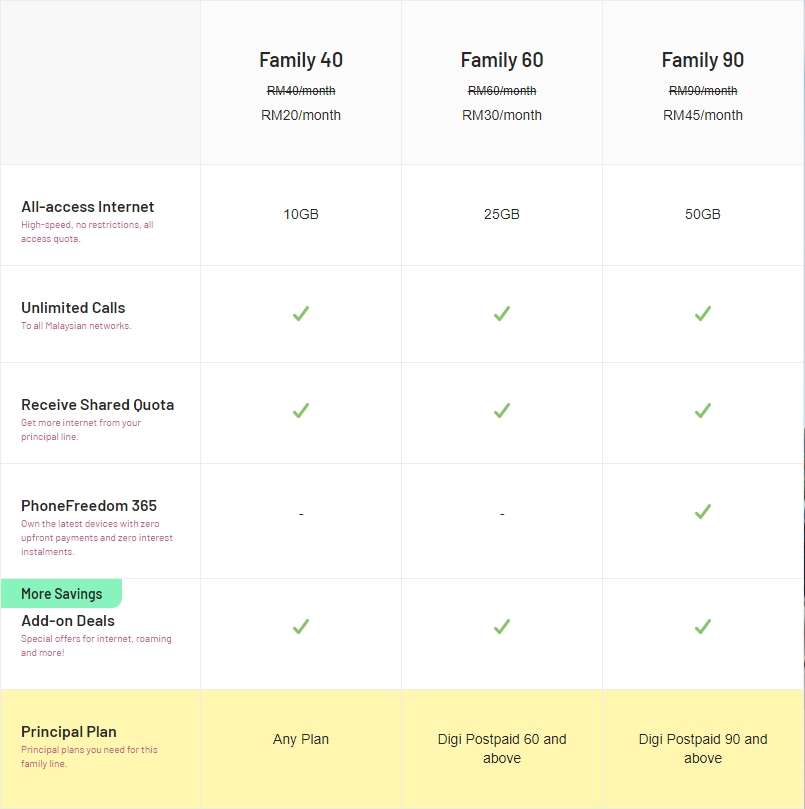Click the yellow Principal Plan row label

[69, 732]
